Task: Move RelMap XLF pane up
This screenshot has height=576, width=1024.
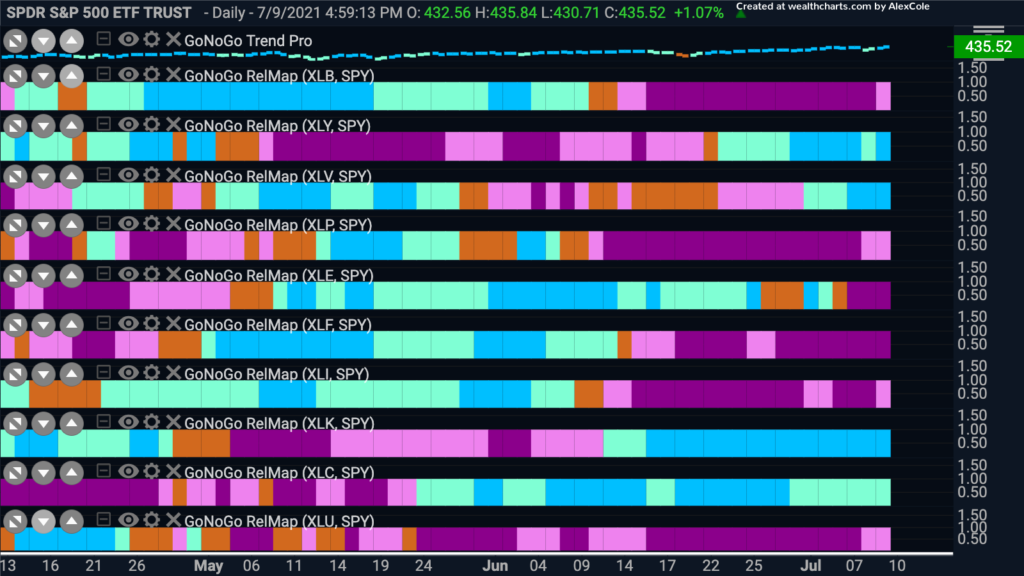Action: (71, 325)
